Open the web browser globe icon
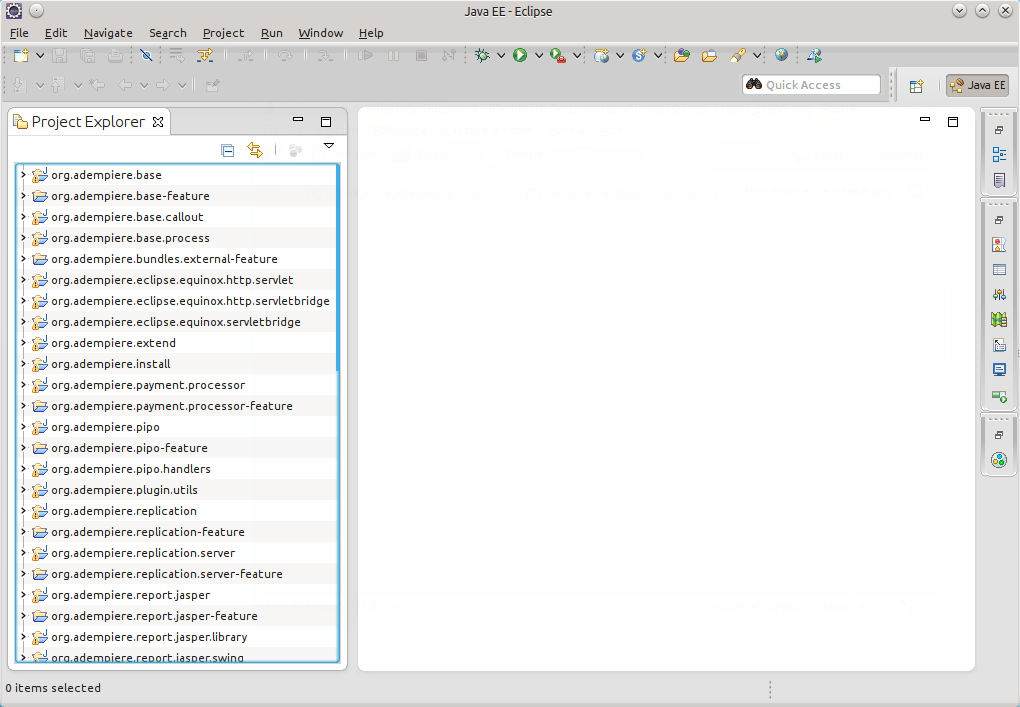The image size is (1020, 707). pos(781,56)
